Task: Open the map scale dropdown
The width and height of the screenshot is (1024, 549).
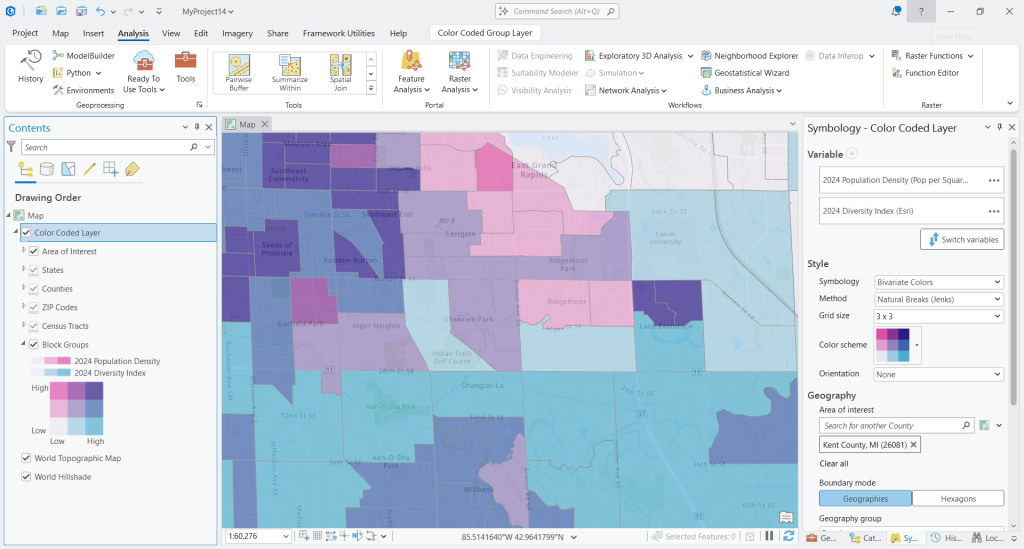Action: tap(285, 537)
